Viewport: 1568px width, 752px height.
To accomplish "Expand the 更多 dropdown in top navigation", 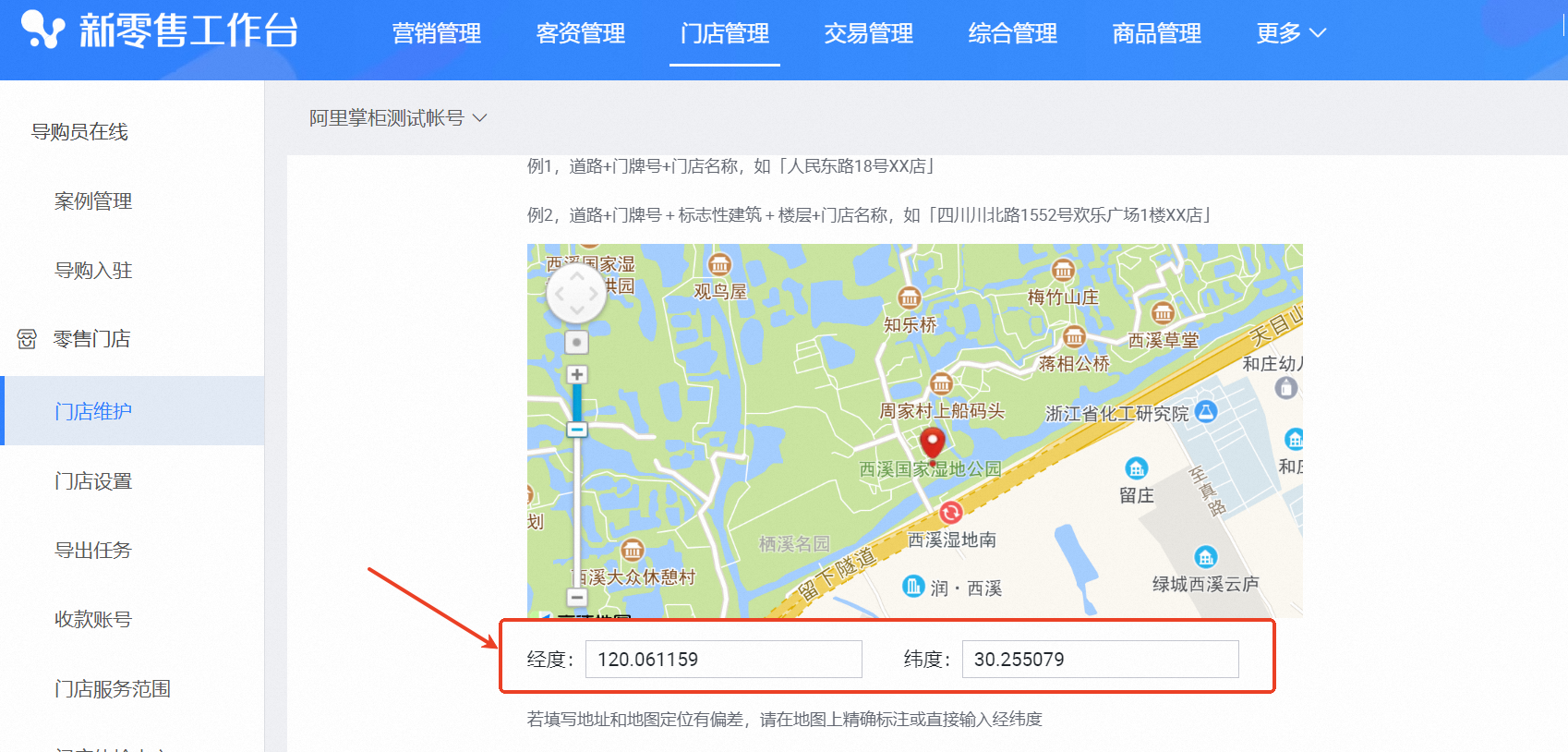I will click(x=1290, y=33).
